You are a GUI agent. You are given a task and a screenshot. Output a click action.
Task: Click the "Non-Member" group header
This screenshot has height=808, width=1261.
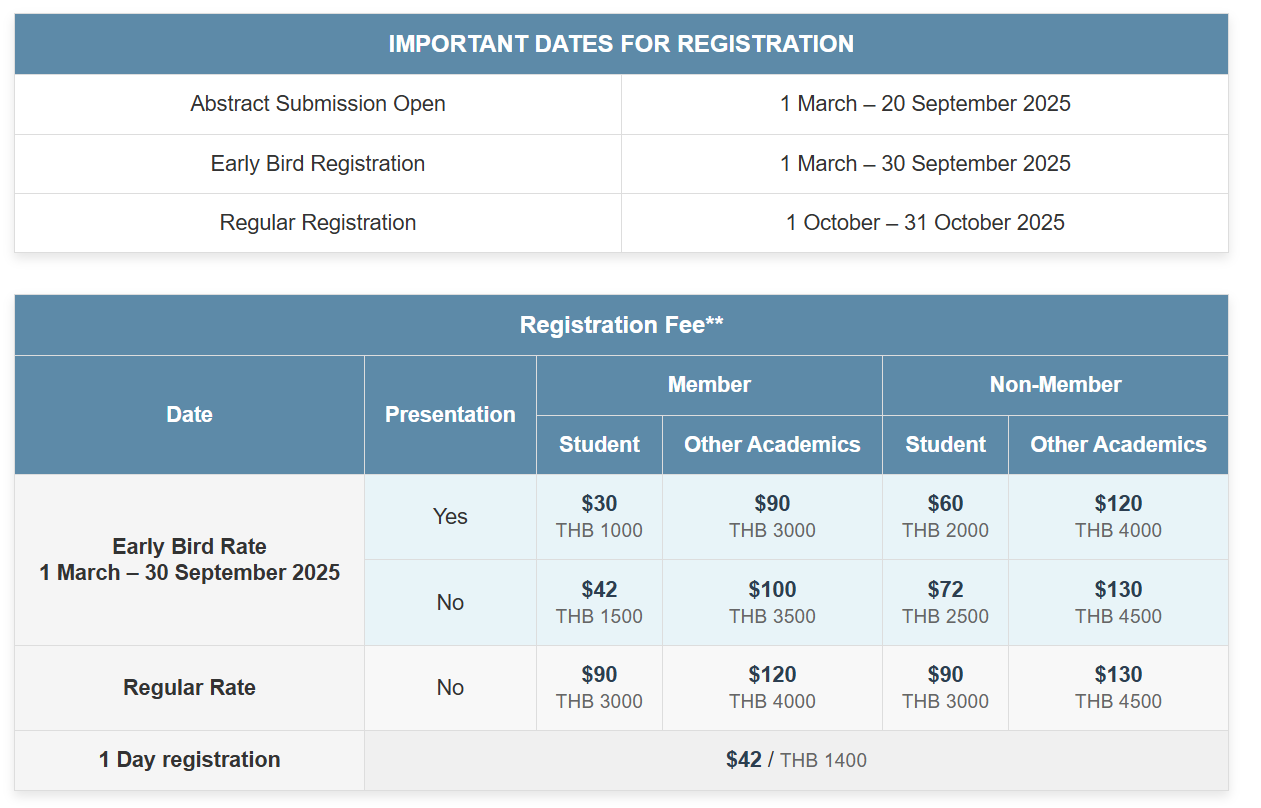tap(1055, 385)
